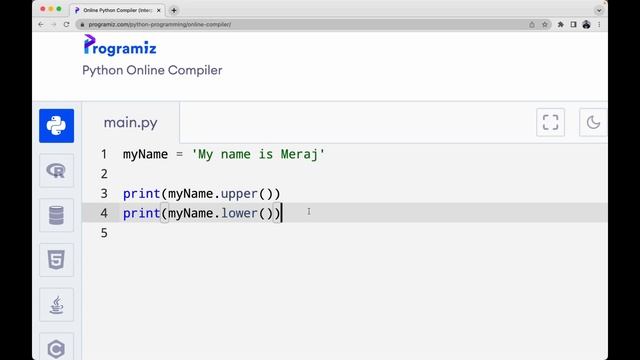Image resolution: width=640 pixels, height=360 pixels.
Task: Close the Online Python Compiler tab
Action: coord(159,10)
